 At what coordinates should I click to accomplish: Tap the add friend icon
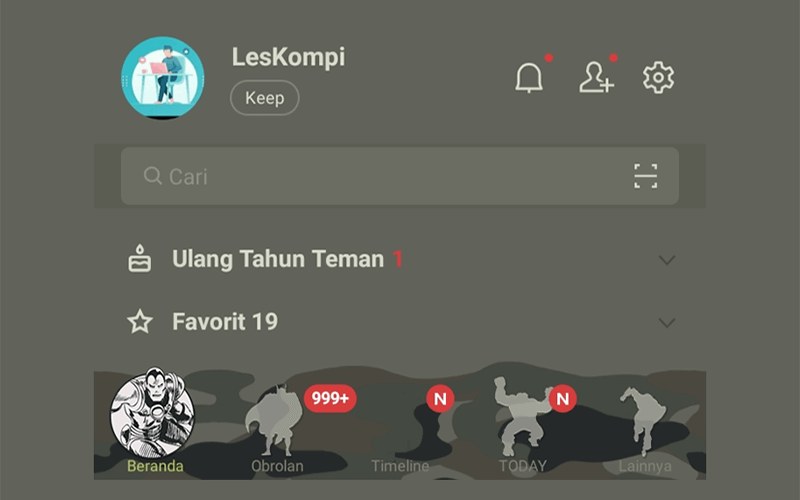pos(596,78)
